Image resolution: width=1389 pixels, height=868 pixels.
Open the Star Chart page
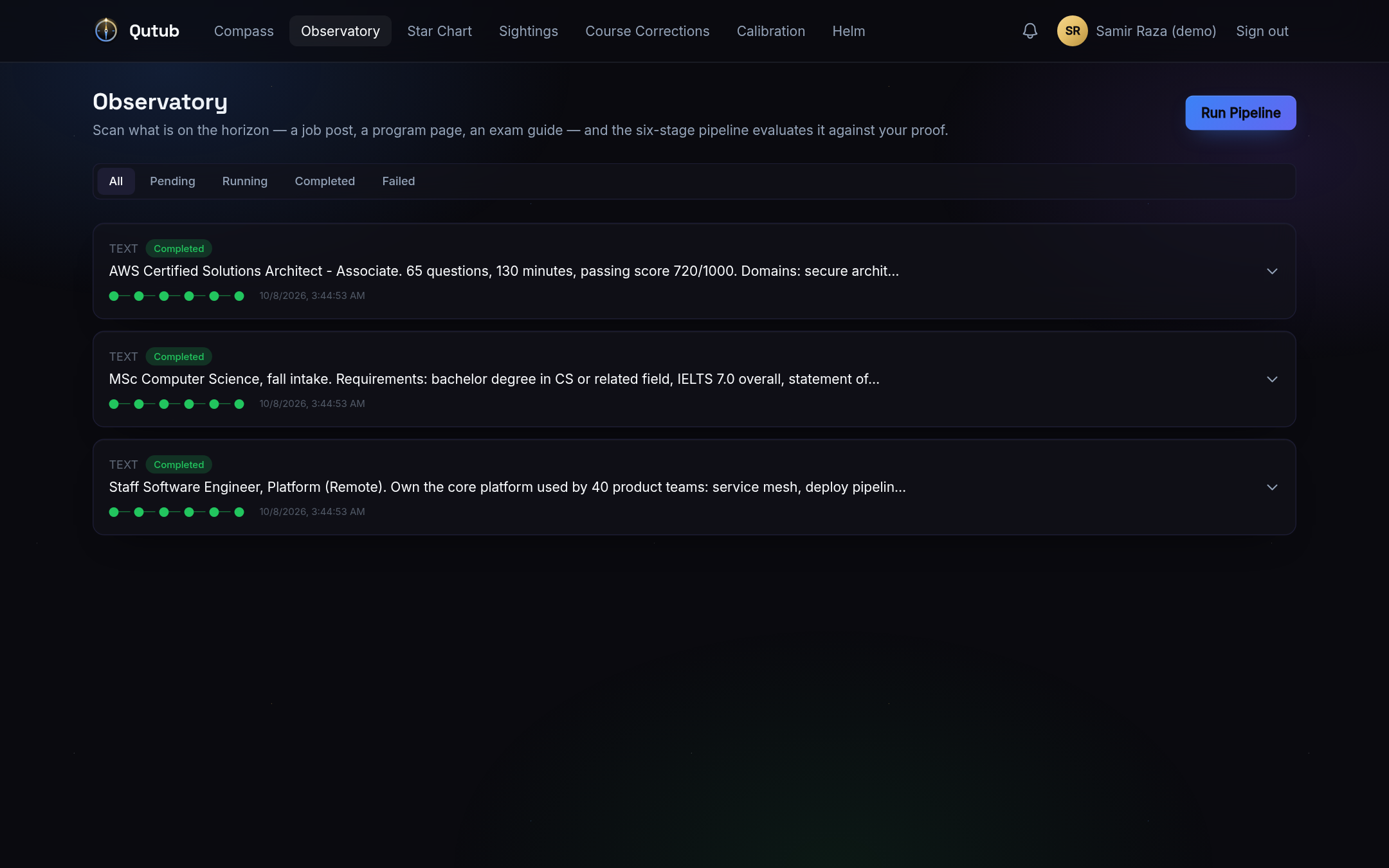pyautogui.click(x=439, y=31)
